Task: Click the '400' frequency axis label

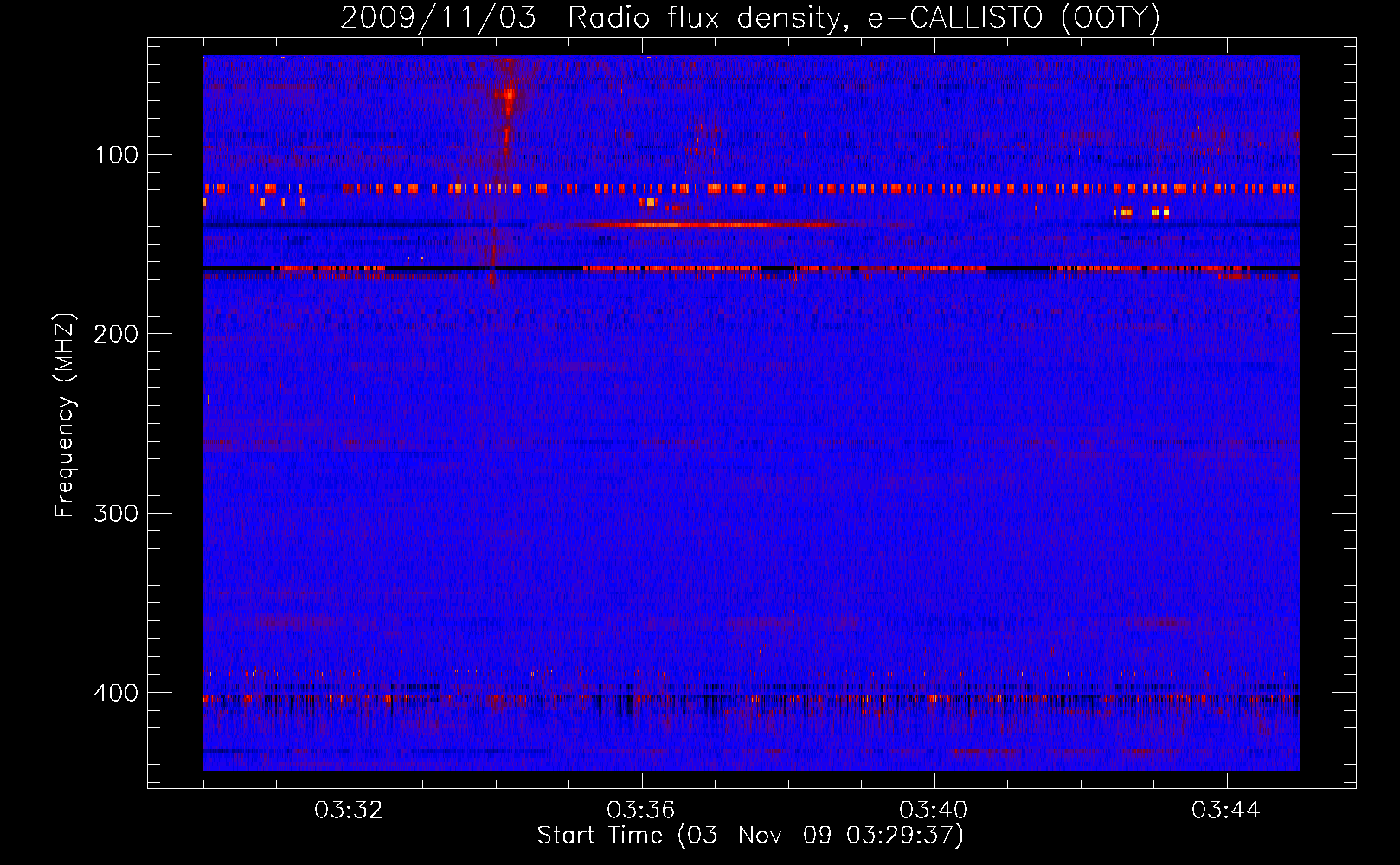Action: coord(116,693)
